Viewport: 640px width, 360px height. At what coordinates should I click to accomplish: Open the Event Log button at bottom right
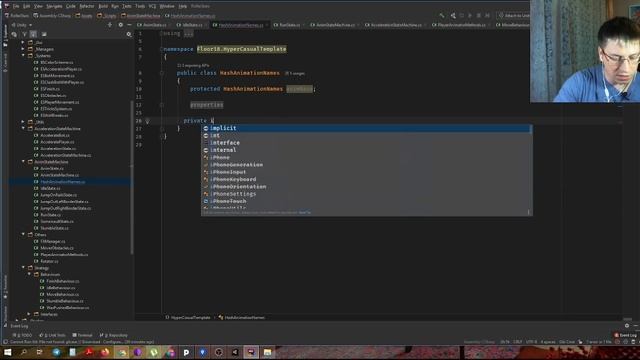click(625, 335)
